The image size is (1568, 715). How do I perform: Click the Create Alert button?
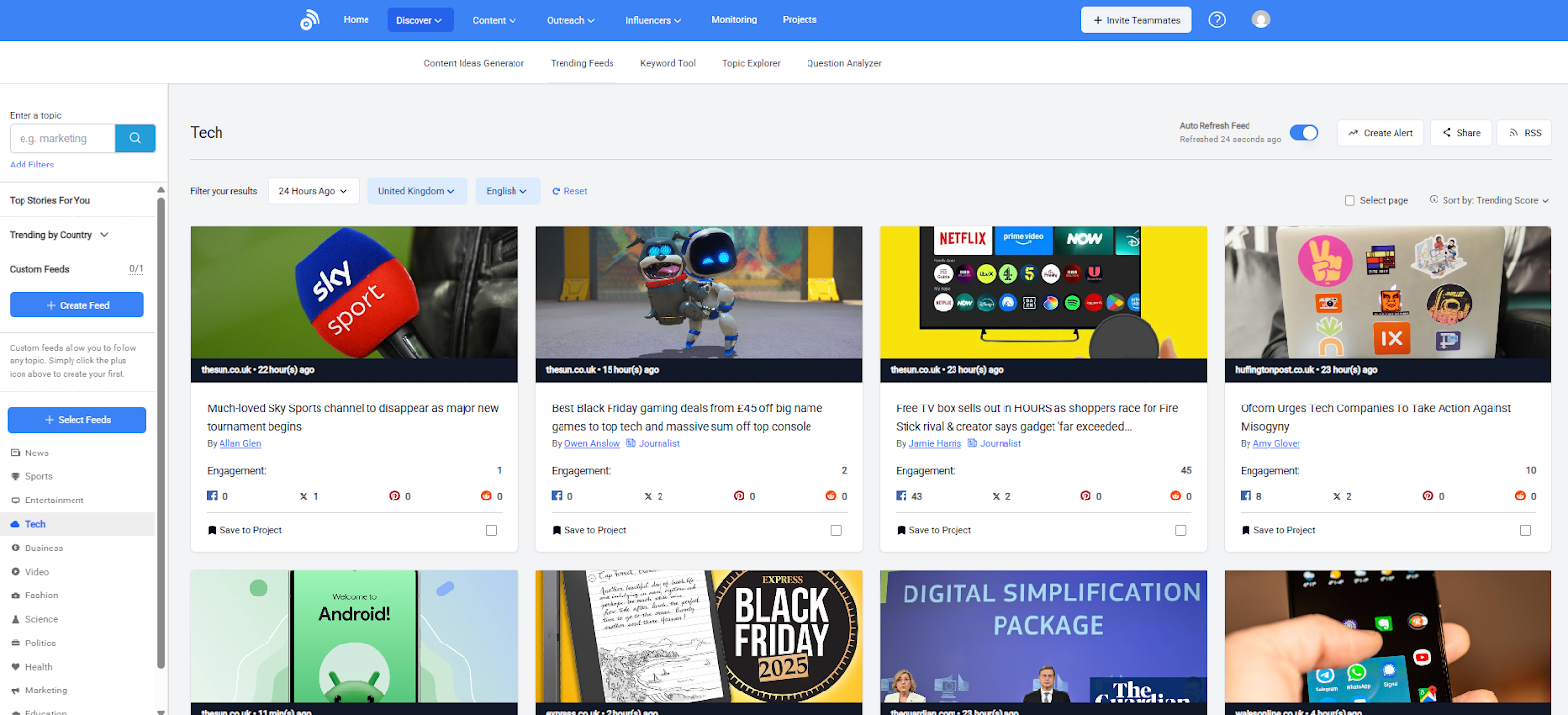[x=1381, y=133]
